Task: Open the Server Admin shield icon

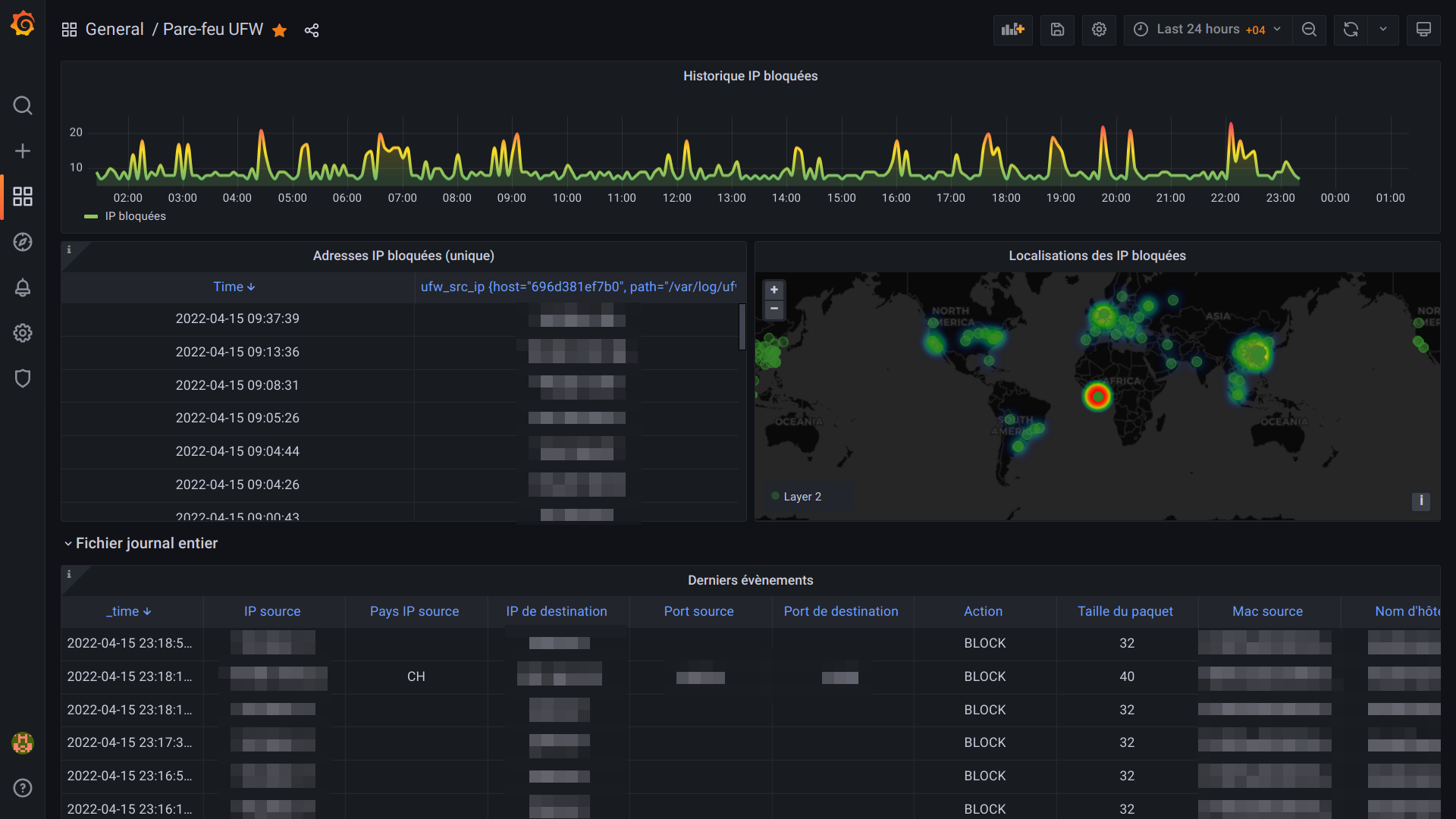Action: (23, 378)
